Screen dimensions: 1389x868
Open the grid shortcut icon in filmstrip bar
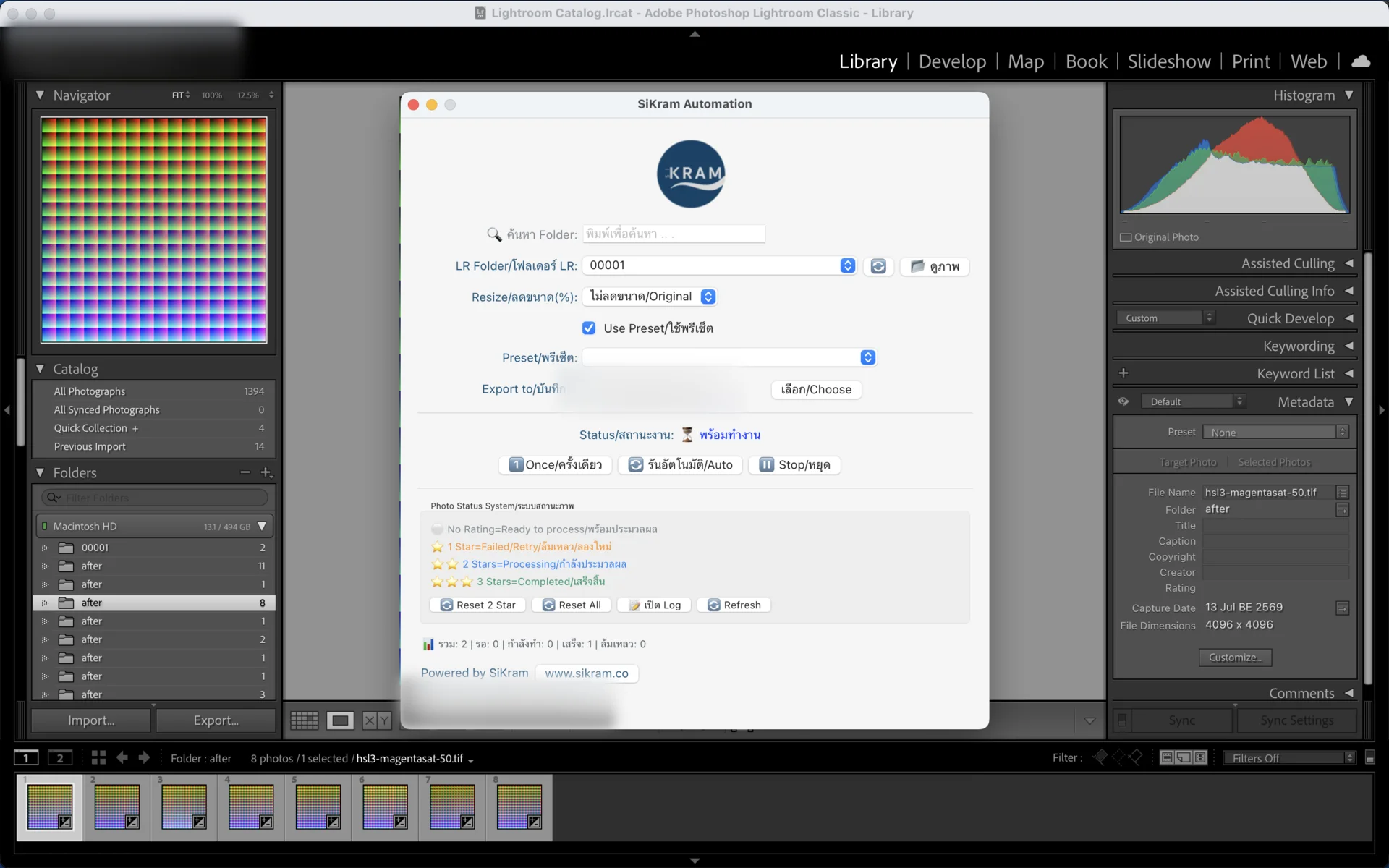98,757
